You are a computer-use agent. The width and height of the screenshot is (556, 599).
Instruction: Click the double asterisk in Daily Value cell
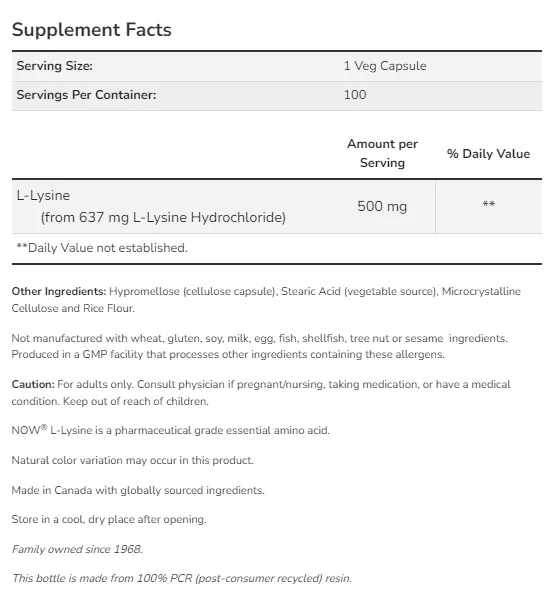[488, 204]
